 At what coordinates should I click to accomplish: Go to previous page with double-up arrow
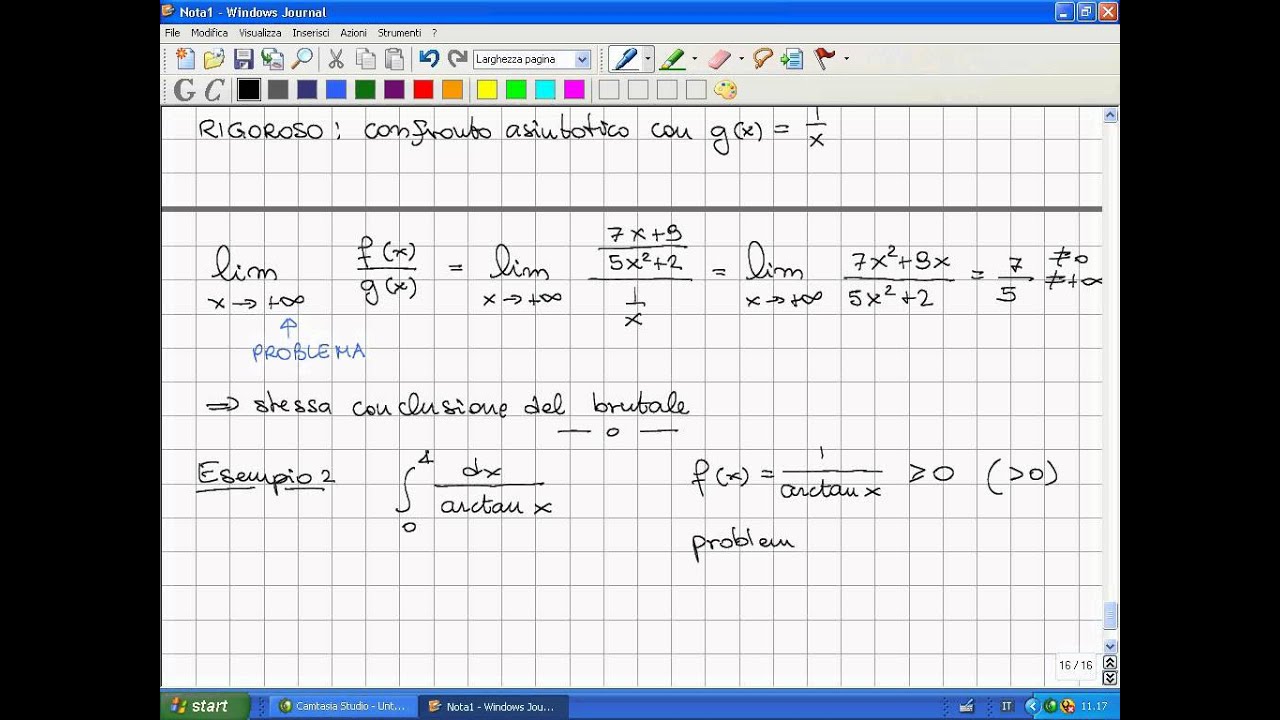[1110, 662]
